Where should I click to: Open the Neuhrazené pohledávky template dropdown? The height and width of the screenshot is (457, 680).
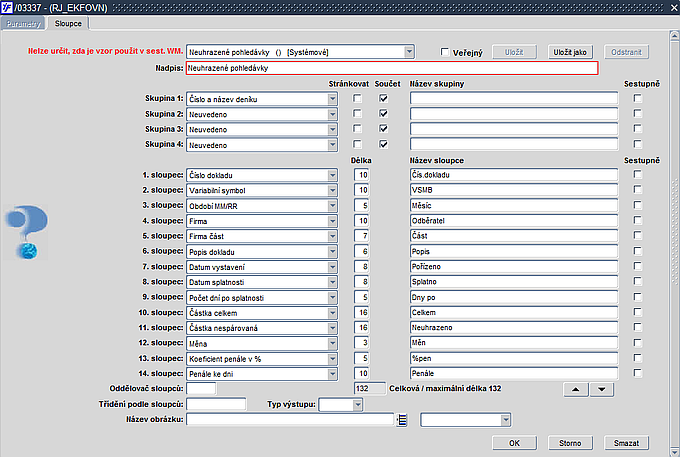[x=409, y=52]
